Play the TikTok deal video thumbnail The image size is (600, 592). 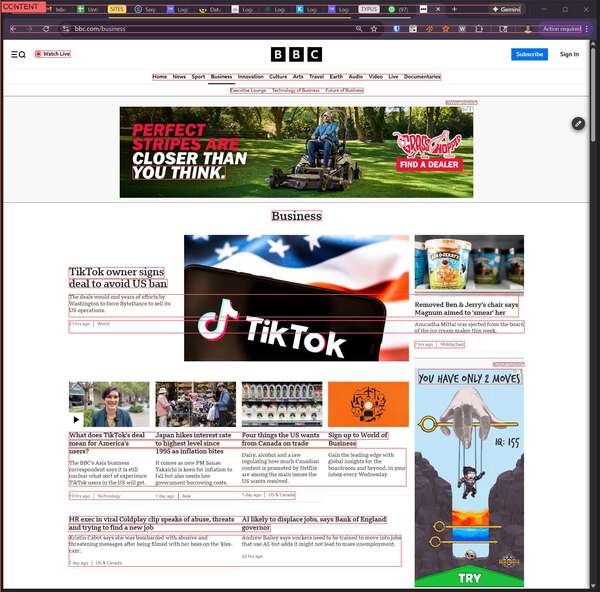(77, 420)
